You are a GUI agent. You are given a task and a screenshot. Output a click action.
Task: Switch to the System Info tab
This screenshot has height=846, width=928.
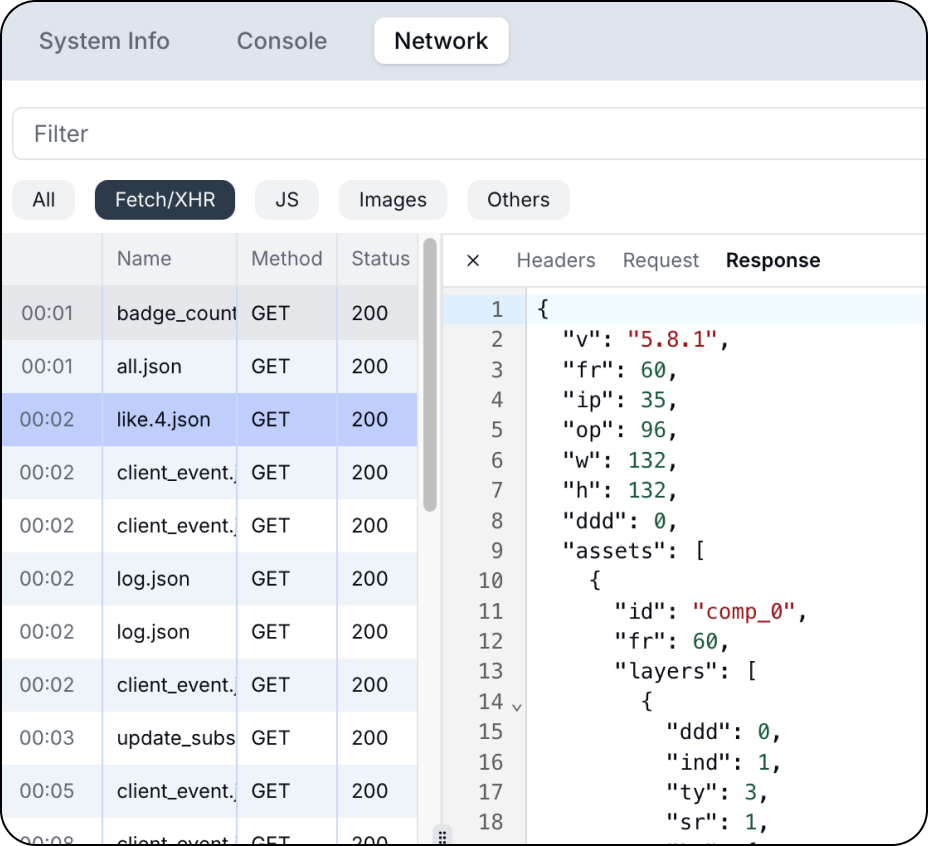[104, 41]
